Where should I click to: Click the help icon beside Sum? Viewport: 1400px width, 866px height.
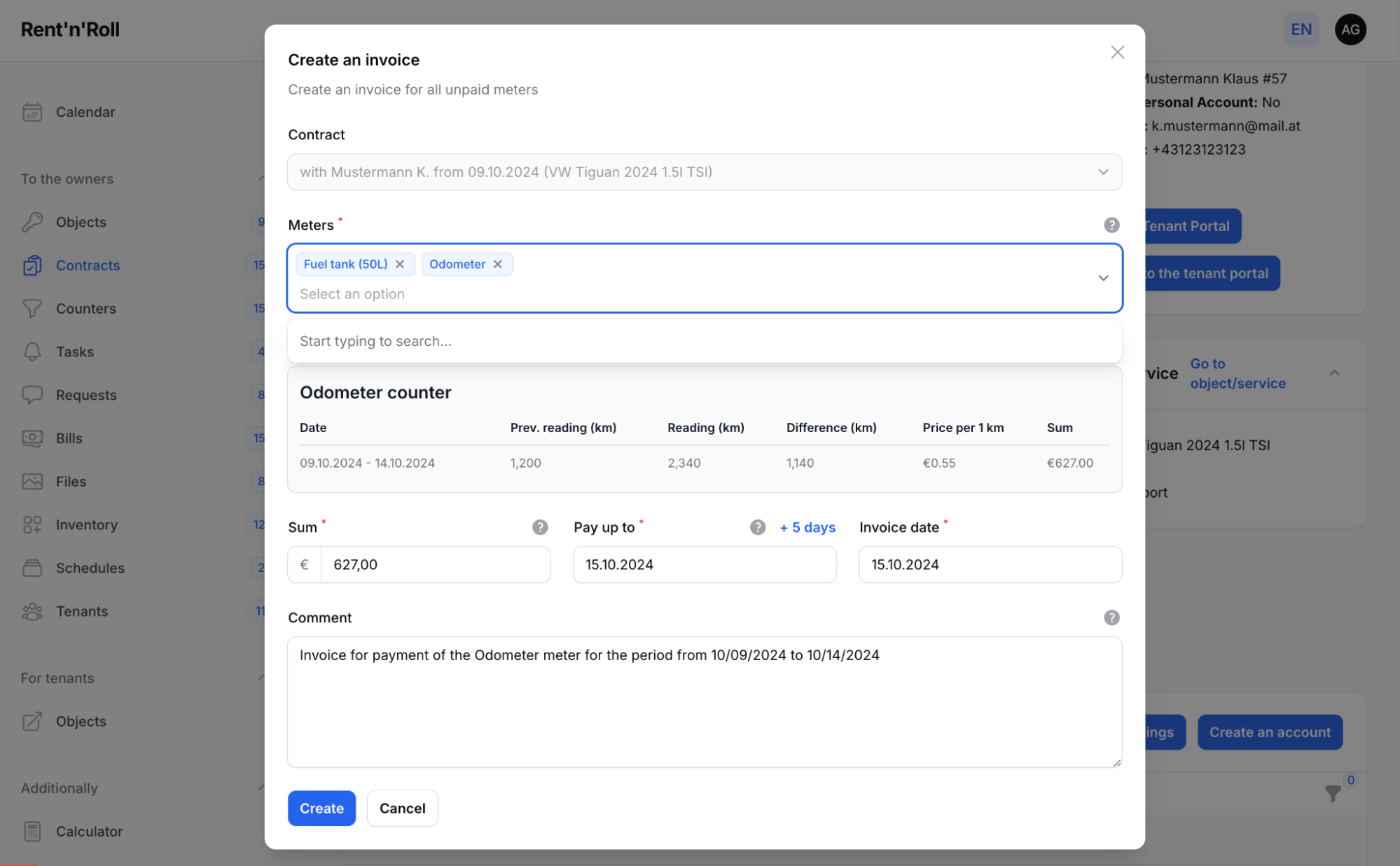point(539,527)
